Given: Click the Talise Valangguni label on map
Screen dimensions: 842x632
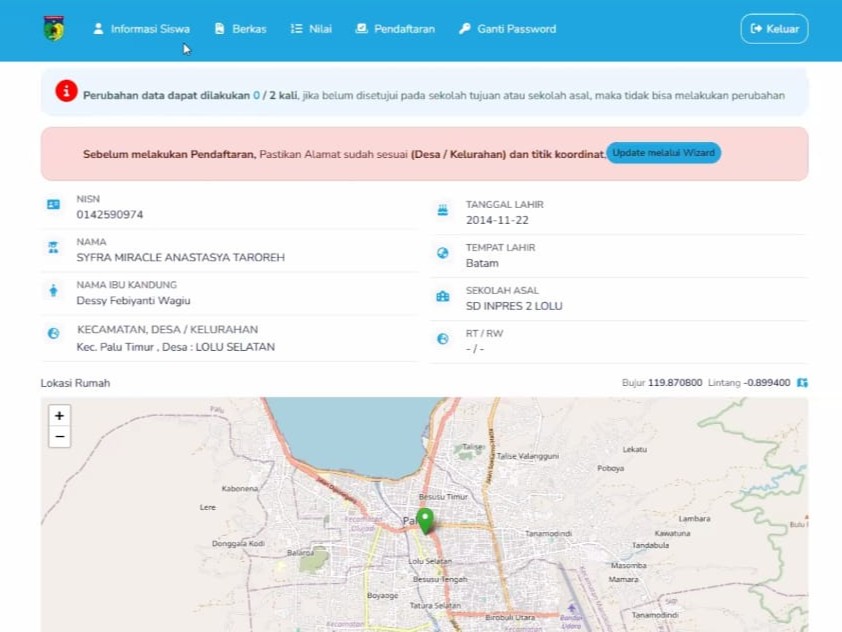Looking at the screenshot, I should point(527,456).
